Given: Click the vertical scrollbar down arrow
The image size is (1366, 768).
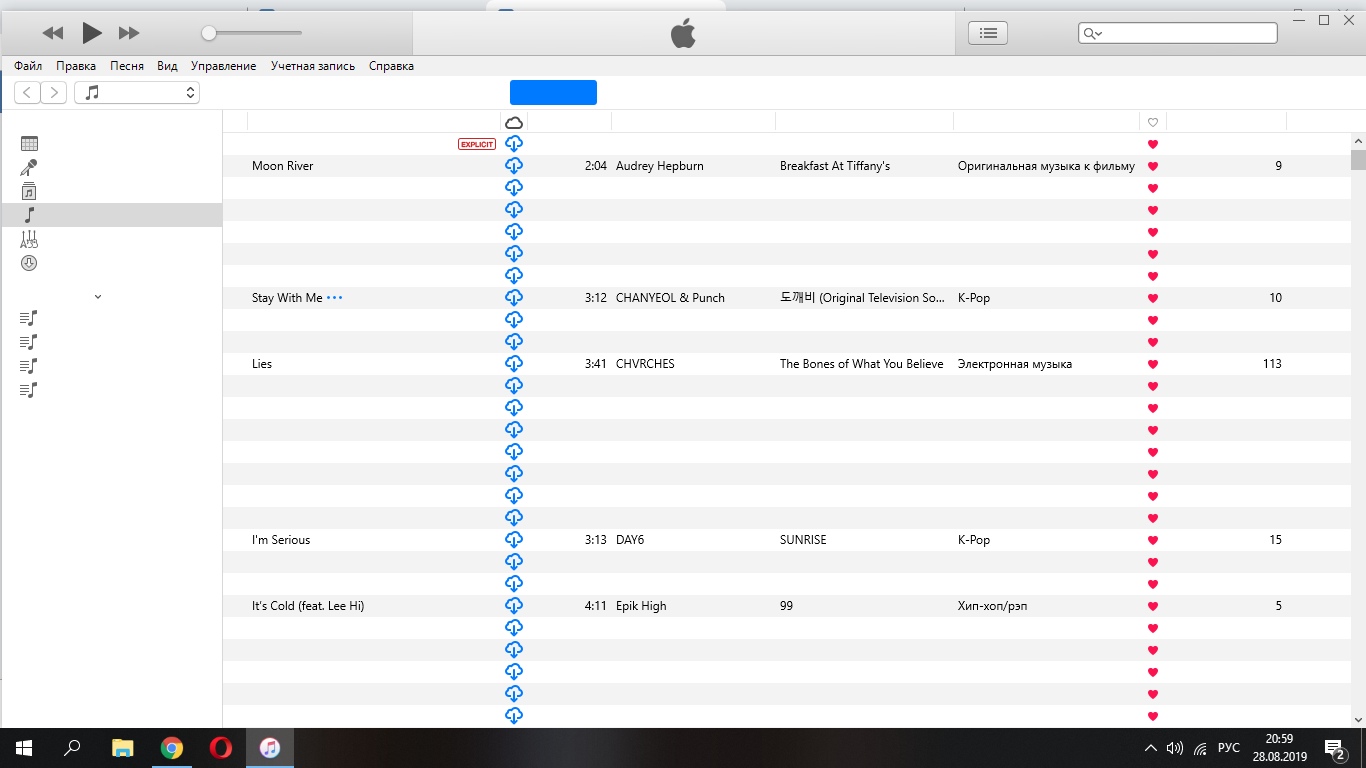Looking at the screenshot, I should (1358, 719).
